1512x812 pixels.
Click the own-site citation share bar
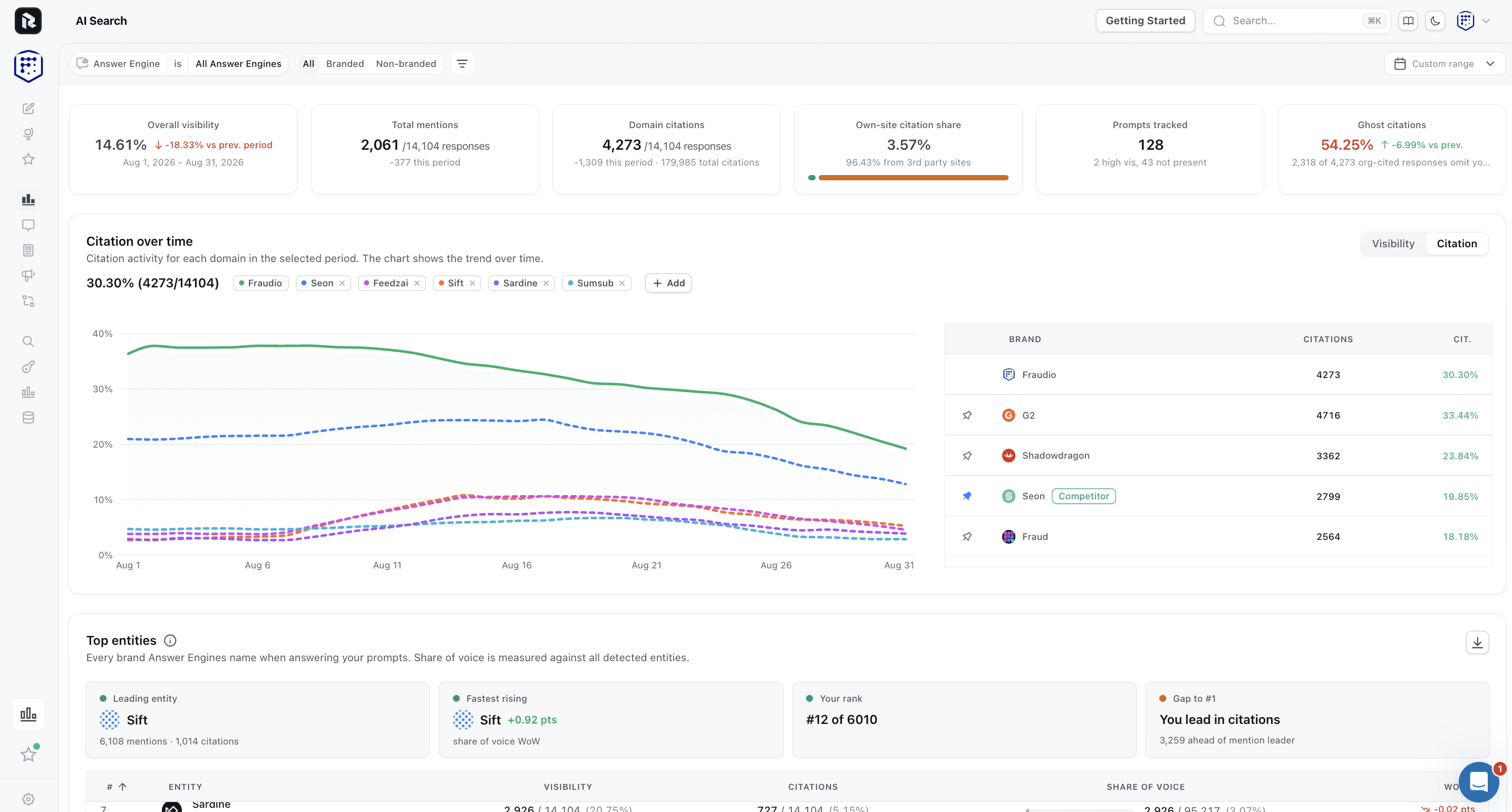pos(908,177)
